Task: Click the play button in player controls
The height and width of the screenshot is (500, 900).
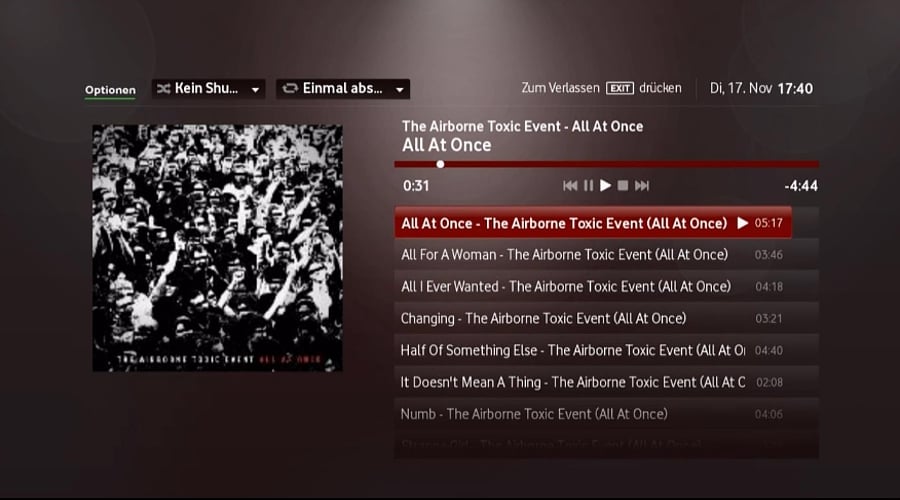Action: [x=606, y=185]
